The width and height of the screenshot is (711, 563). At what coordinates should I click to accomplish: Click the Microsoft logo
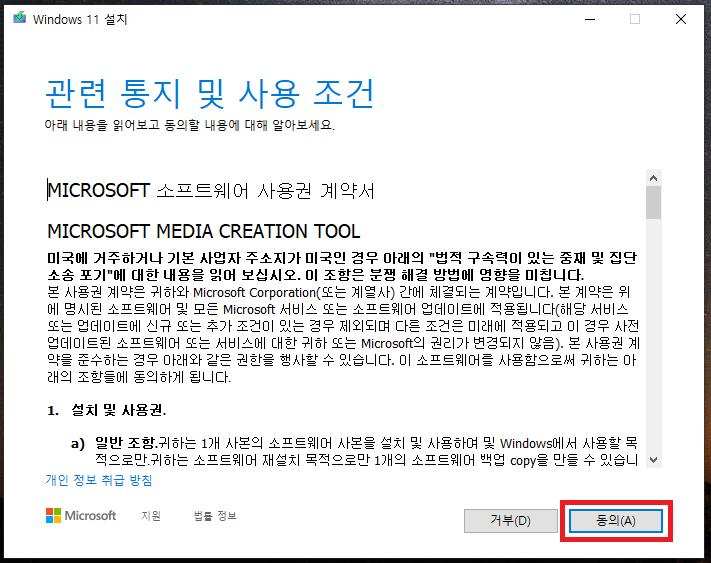pos(81,515)
